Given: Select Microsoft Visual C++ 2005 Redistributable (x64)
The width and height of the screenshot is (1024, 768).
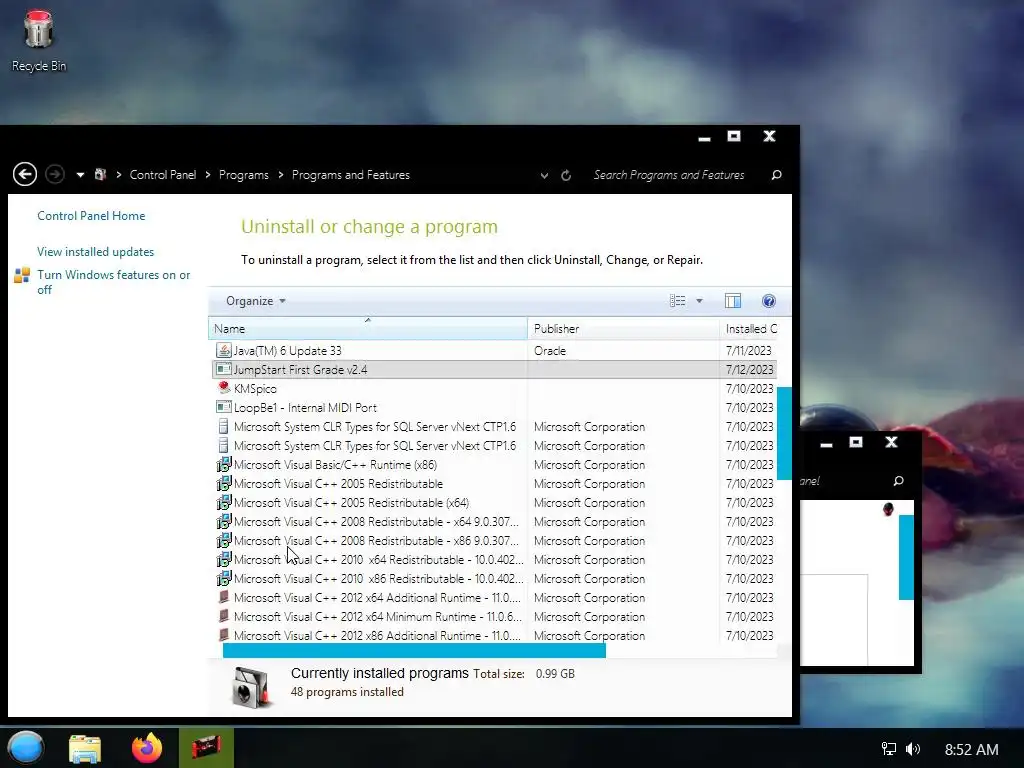Looking at the screenshot, I should click(x=351, y=503).
